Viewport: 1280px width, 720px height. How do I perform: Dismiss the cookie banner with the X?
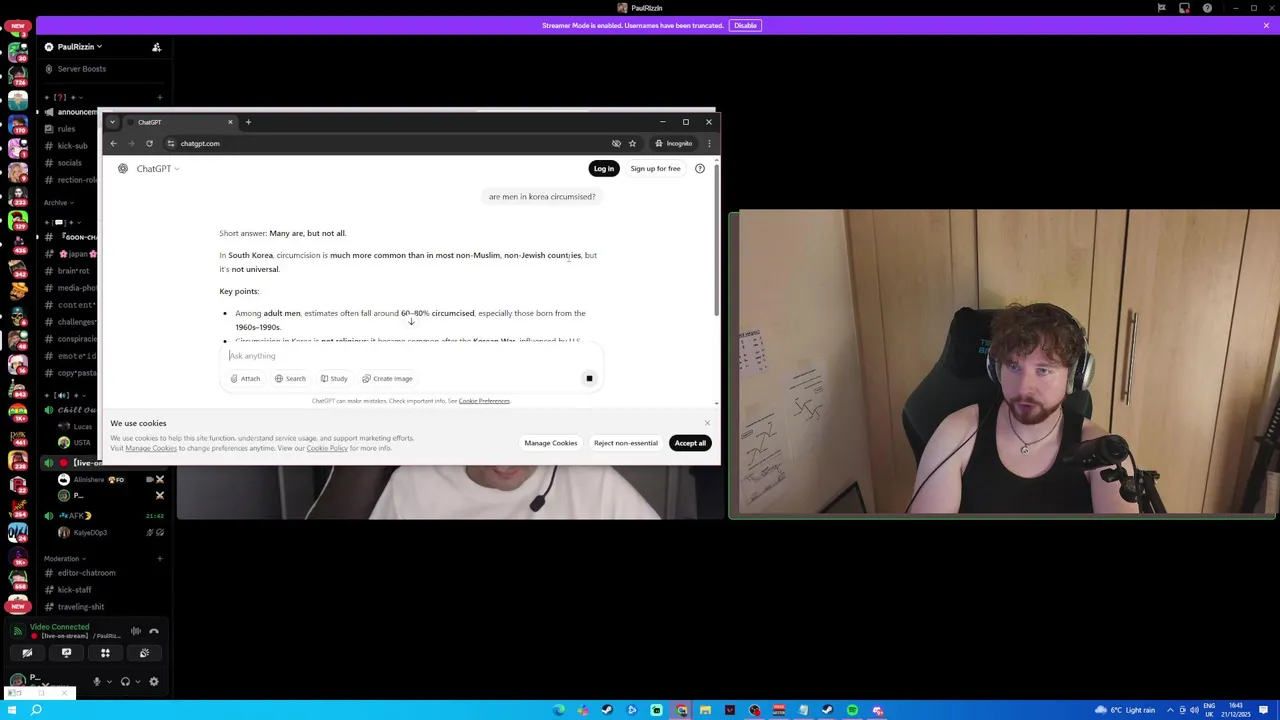(707, 423)
